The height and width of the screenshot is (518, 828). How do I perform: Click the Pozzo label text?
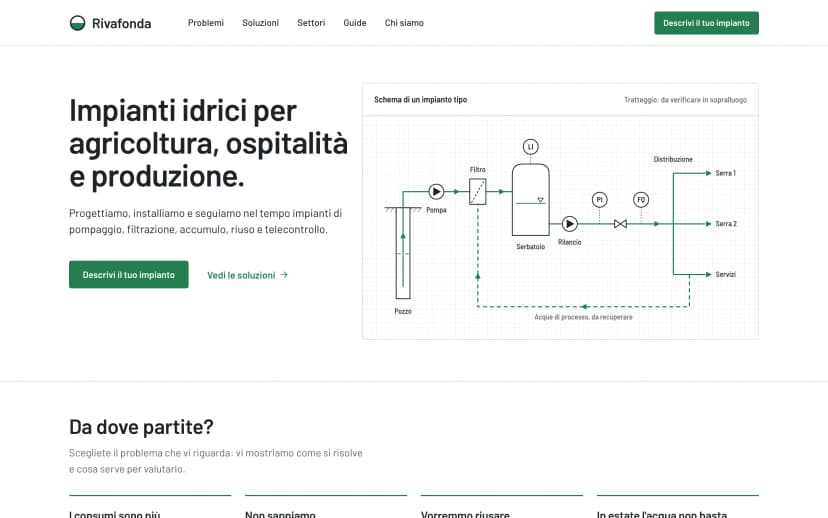[x=403, y=312]
